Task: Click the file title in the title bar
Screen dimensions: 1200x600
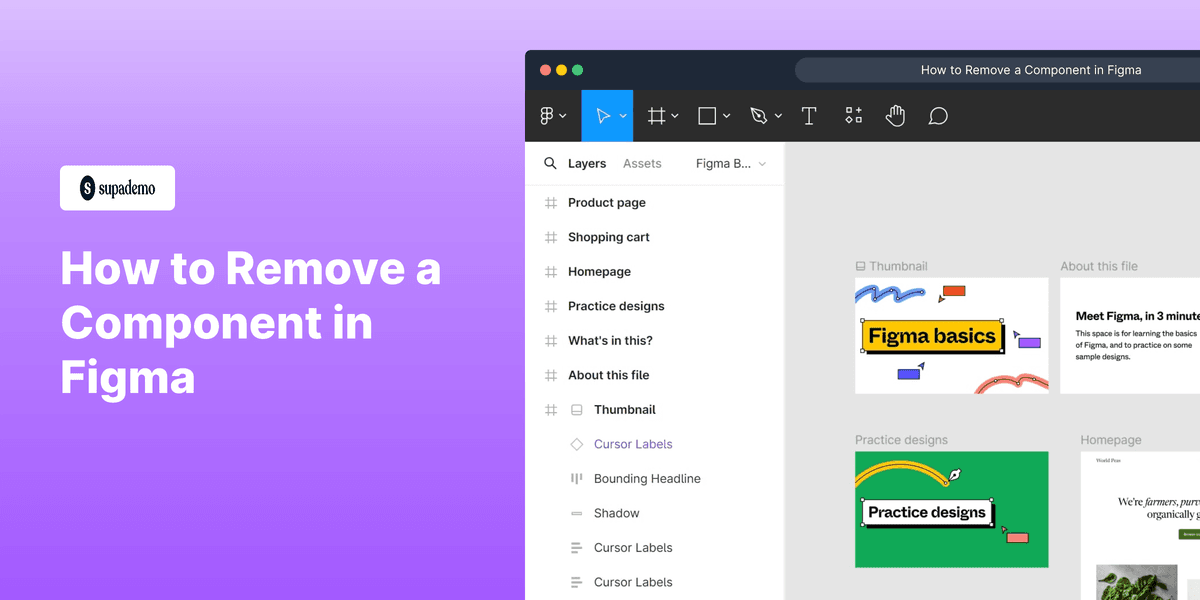Action: pos(1031,69)
